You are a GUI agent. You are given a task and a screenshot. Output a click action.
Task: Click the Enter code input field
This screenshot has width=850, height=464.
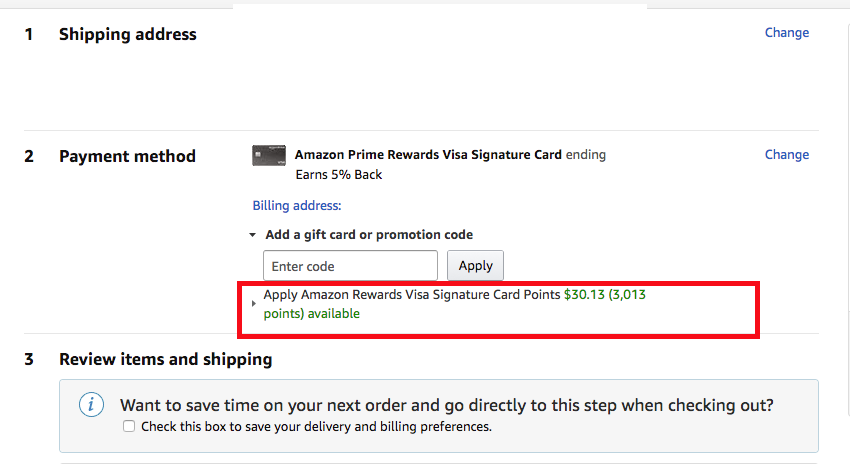(350, 266)
